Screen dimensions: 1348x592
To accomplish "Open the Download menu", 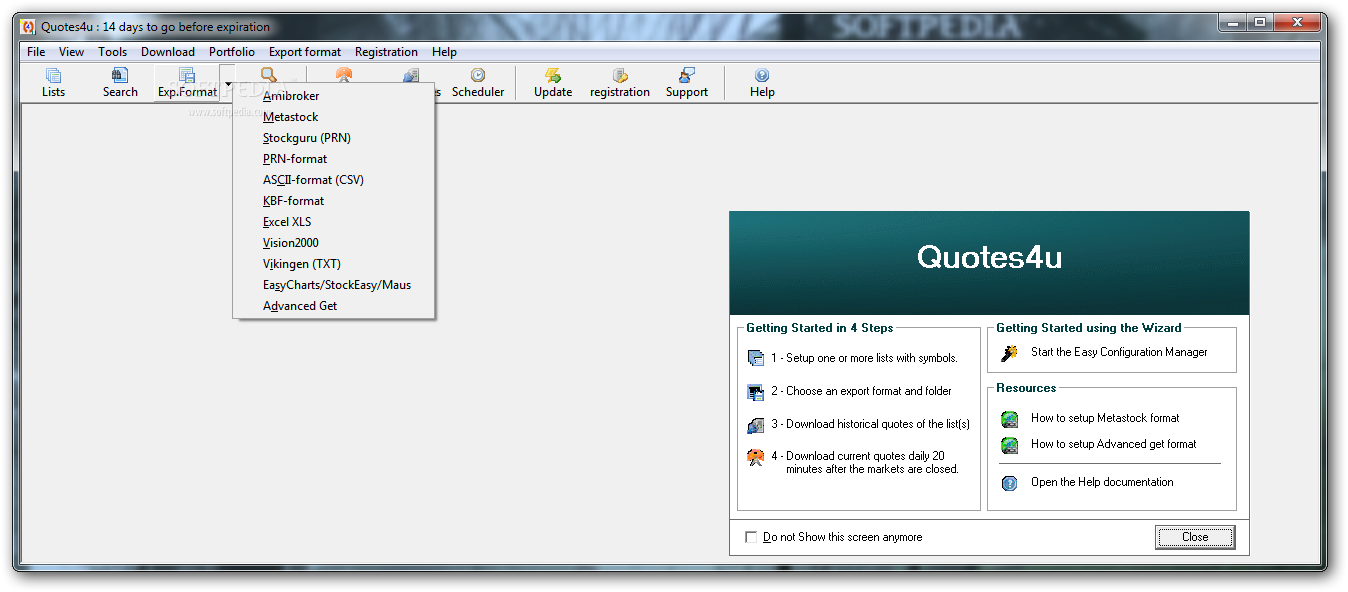I will tap(168, 52).
